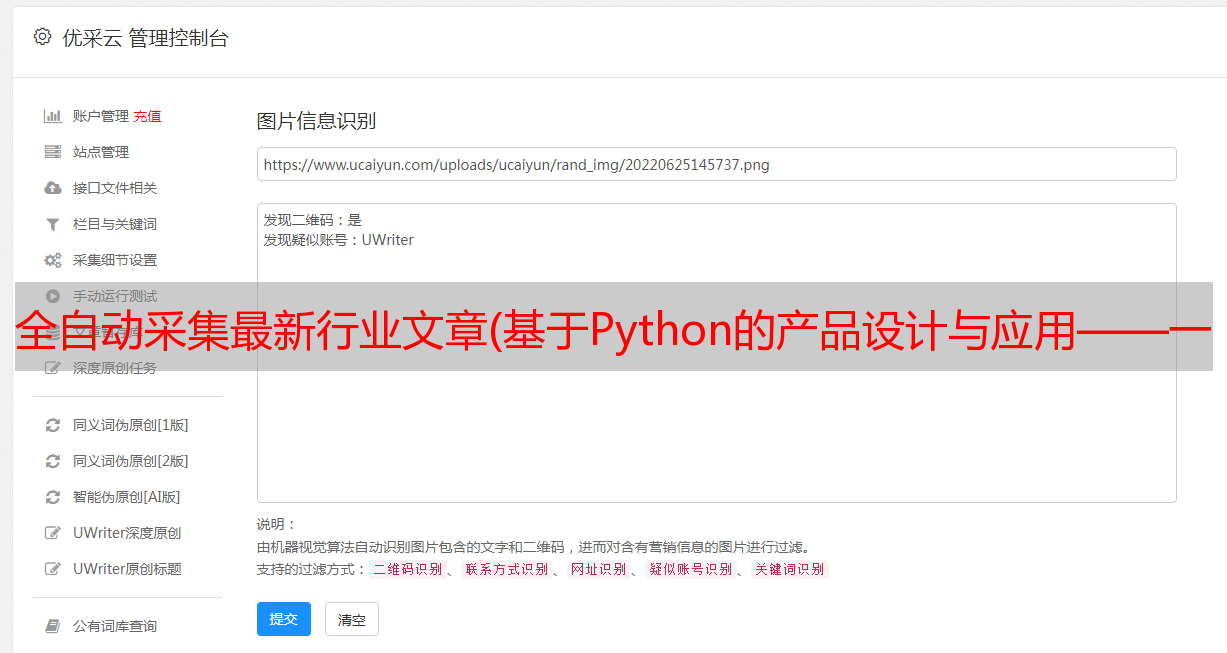Viewport: 1227px width, 653px height.
Task: Click the 二维码识别 filter tag
Action: pyautogui.click(x=407, y=569)
